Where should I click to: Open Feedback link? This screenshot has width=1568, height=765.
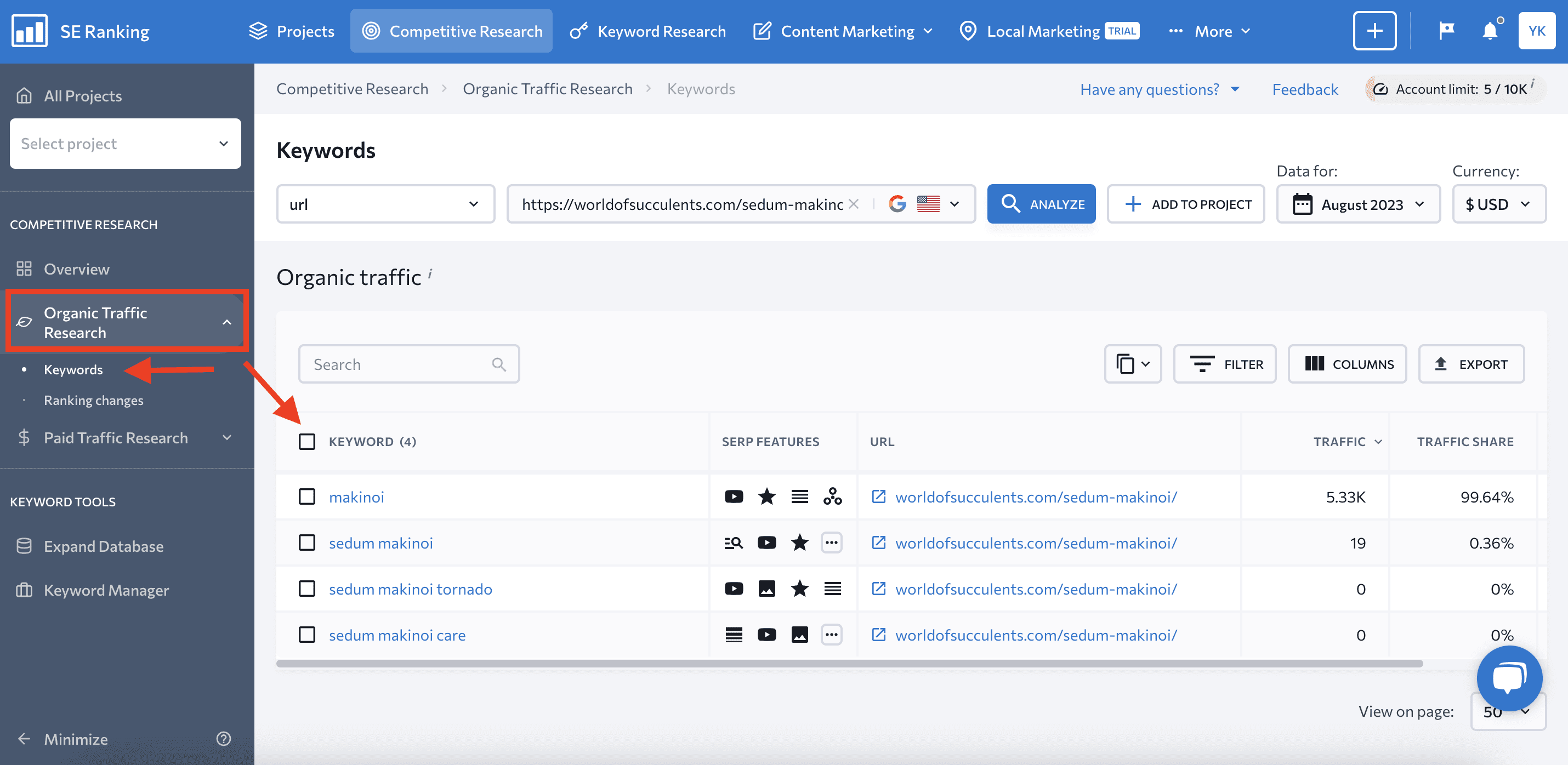[x=1305, y=89]
